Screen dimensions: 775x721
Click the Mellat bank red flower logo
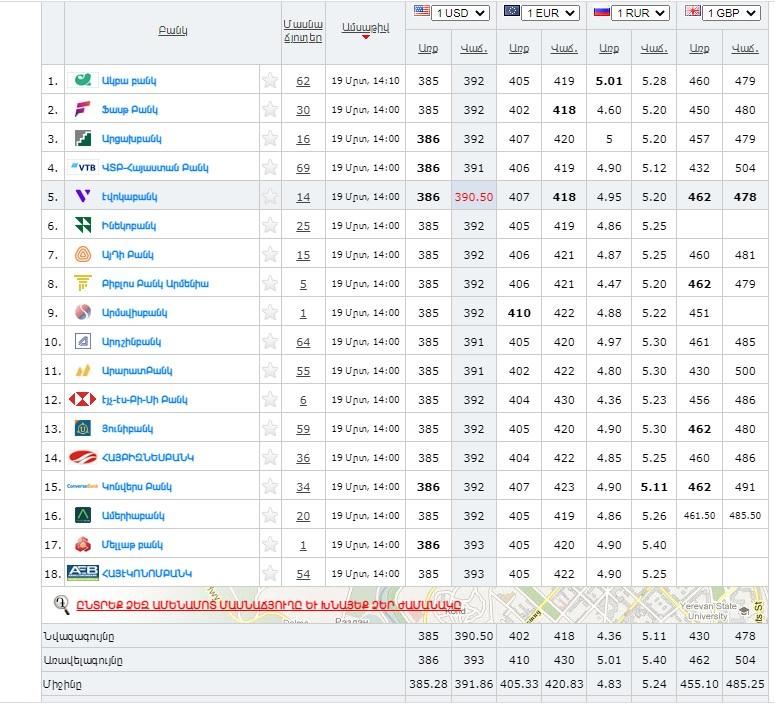pyautogui.click(x=83, y=545)
